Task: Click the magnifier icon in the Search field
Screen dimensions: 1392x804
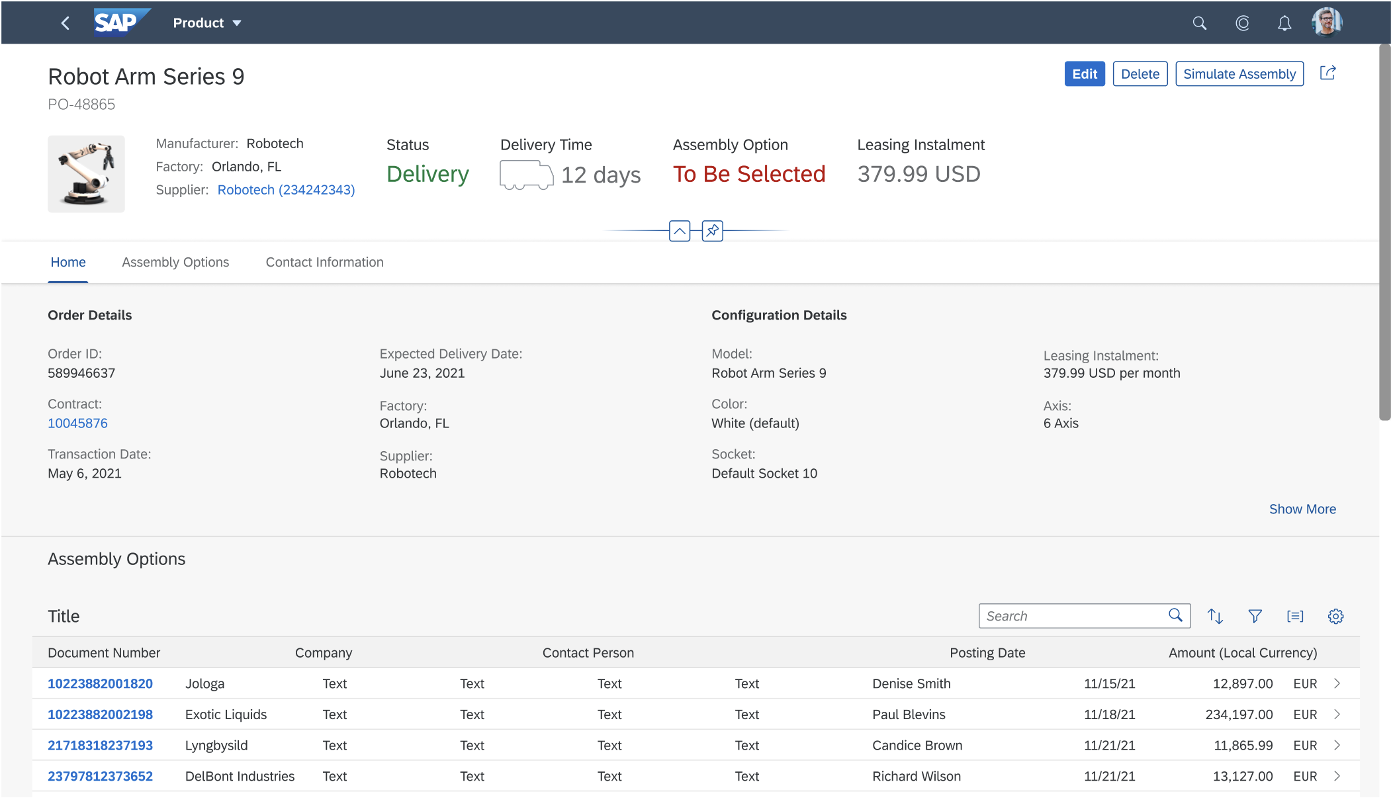Action: pyautogui.click(x=1176, y=616)
